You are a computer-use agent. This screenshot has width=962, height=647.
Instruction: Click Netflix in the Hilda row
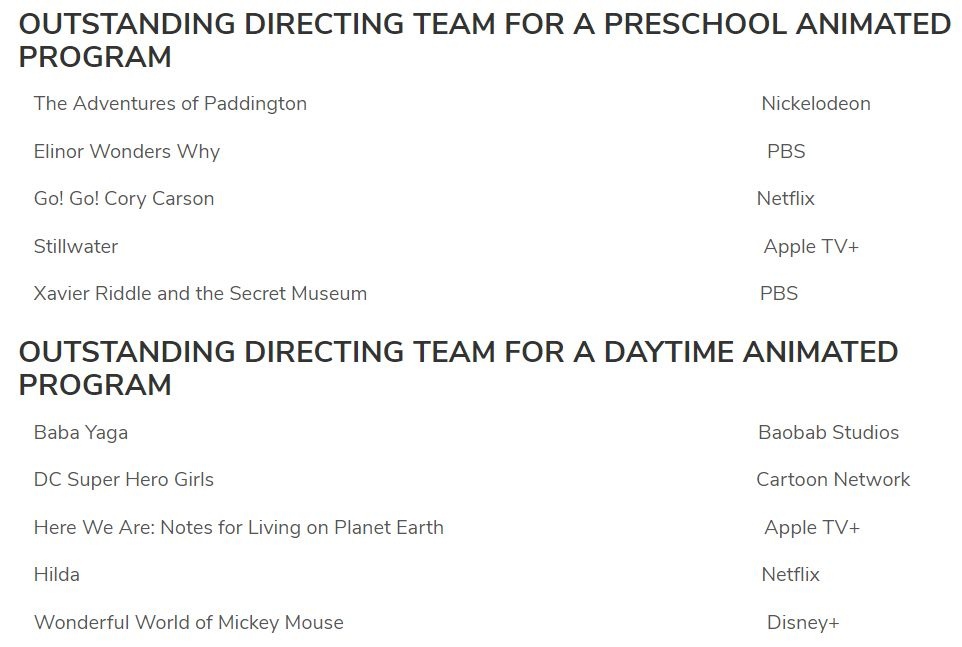point(790,575)
